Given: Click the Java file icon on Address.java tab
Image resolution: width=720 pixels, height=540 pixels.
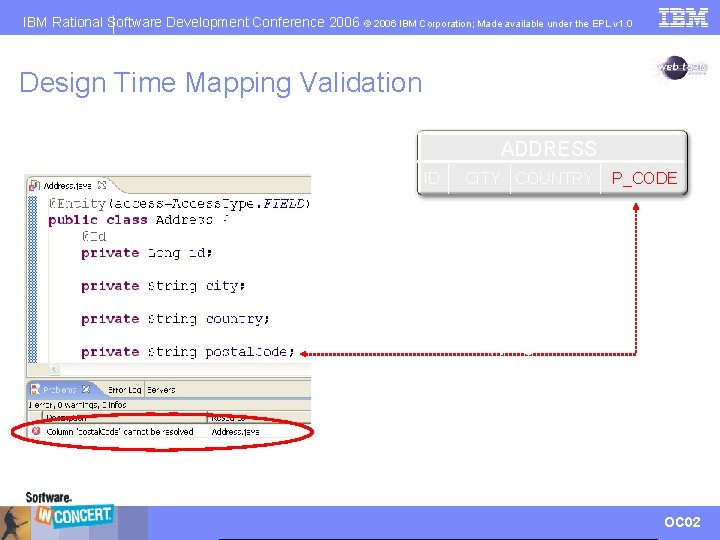Looking at the screenshot, I should 34,186.
